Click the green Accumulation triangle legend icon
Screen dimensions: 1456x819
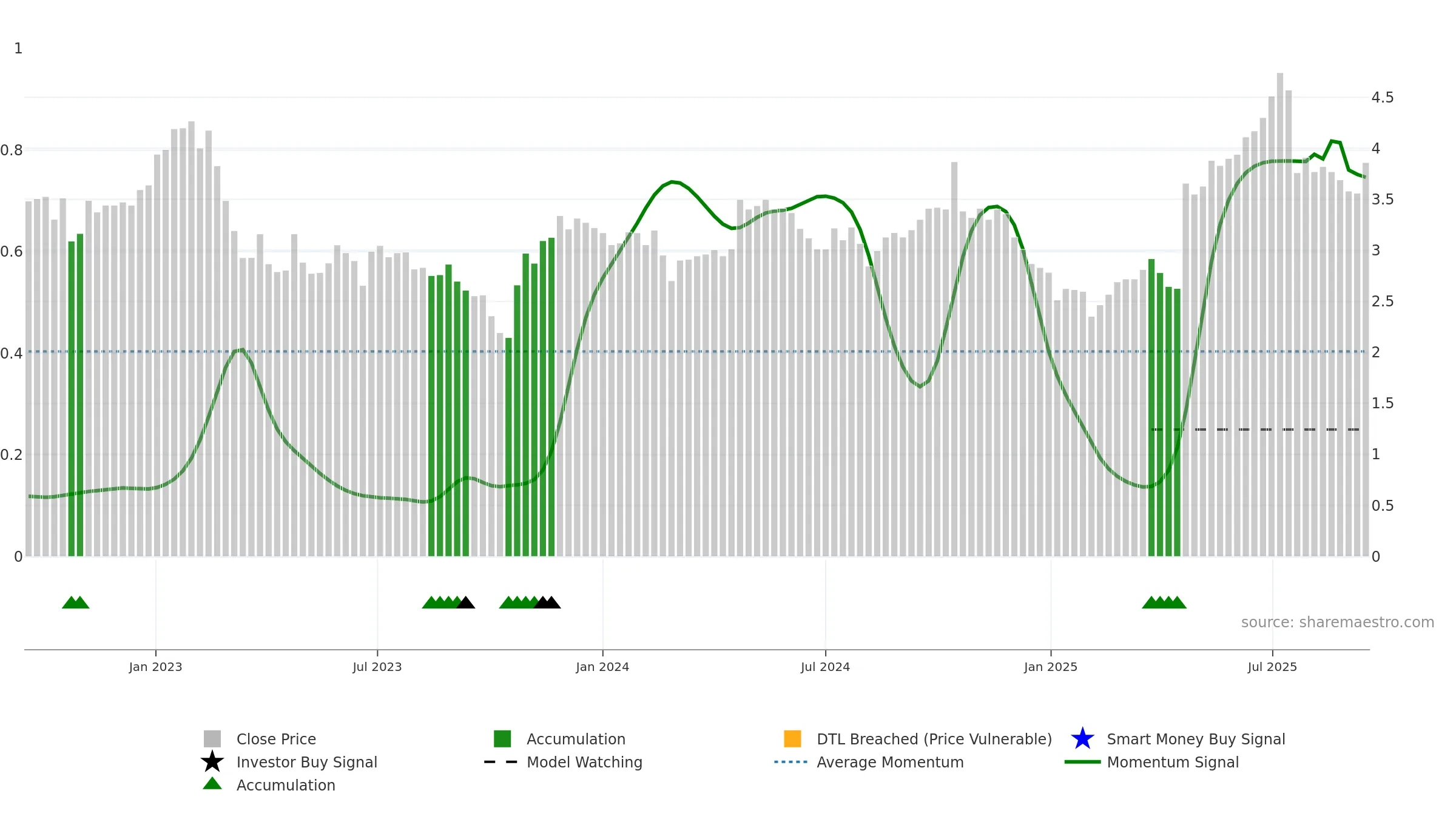point(212,784)
